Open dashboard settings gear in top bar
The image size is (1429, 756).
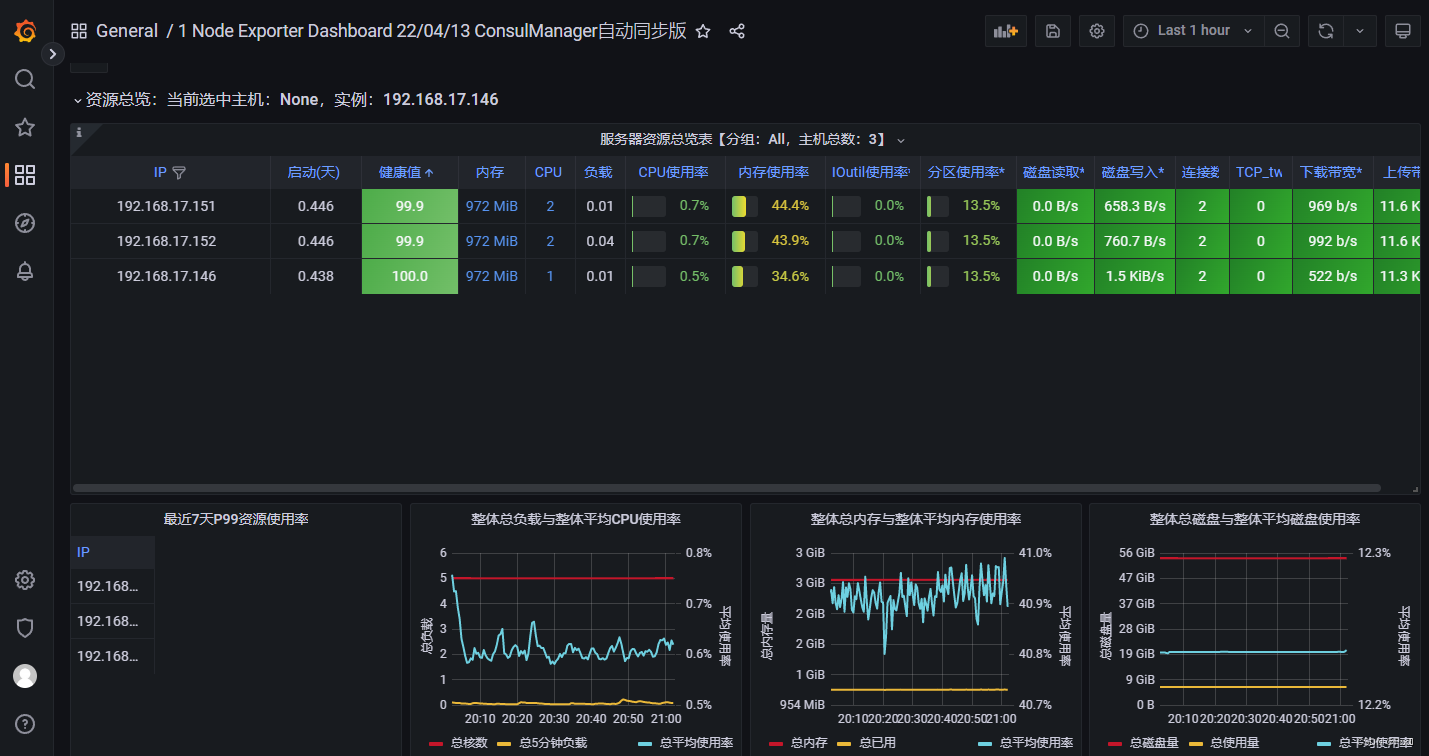[x=1096, y=30]
